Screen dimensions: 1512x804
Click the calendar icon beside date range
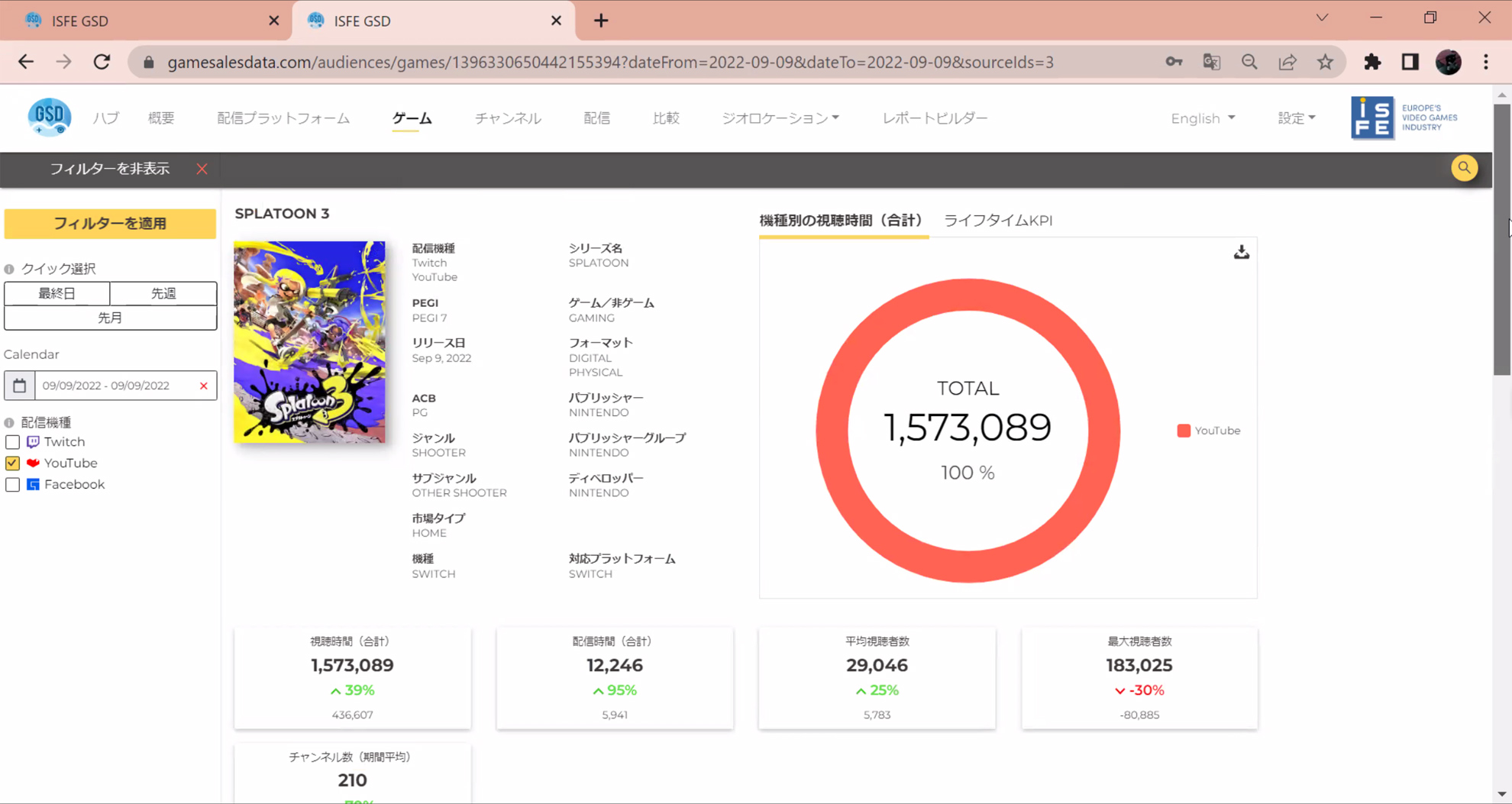[x=20, y=386]
